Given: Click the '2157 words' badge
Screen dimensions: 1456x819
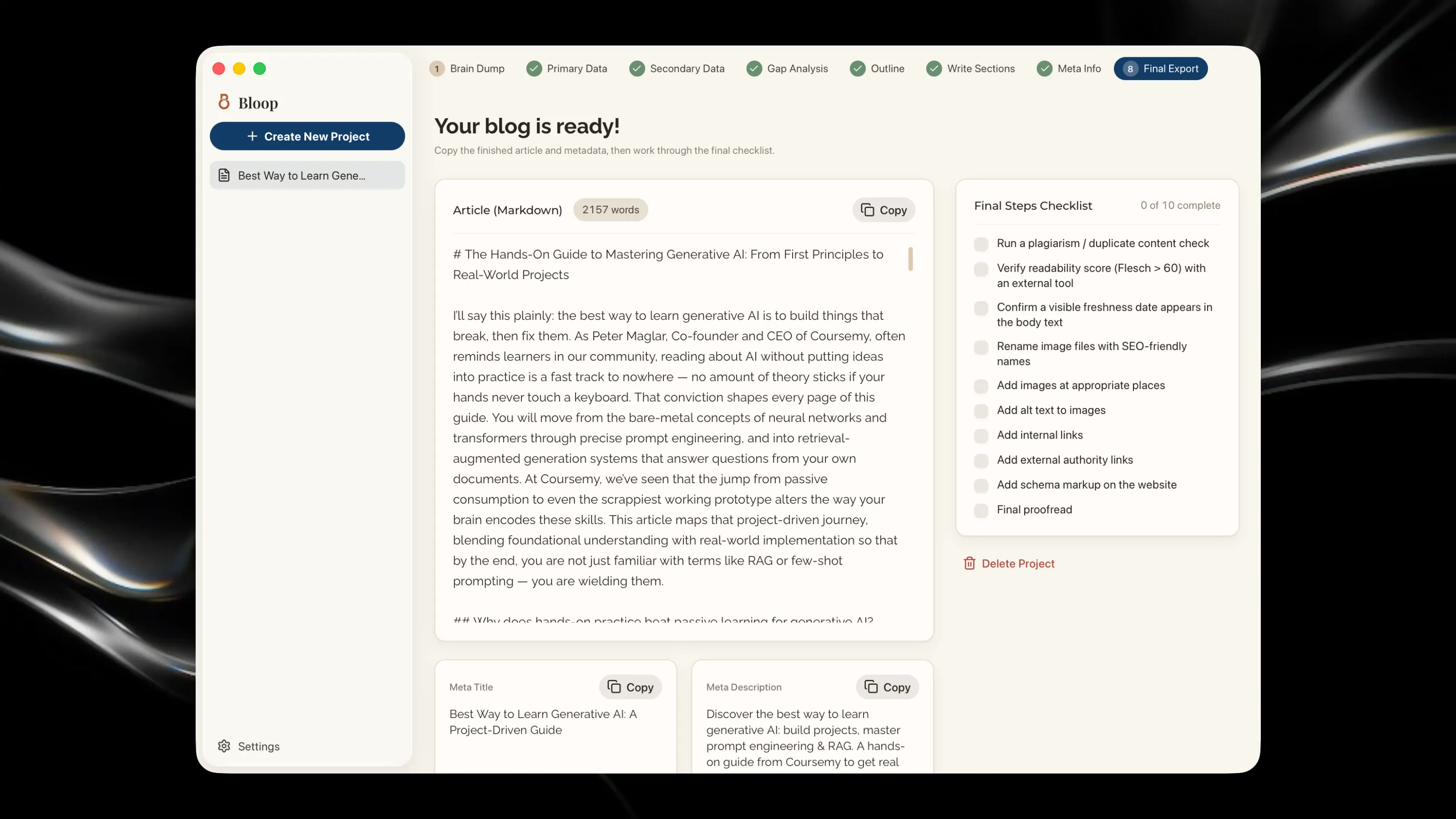Looking at the screenshot, I should pos(611,210).
